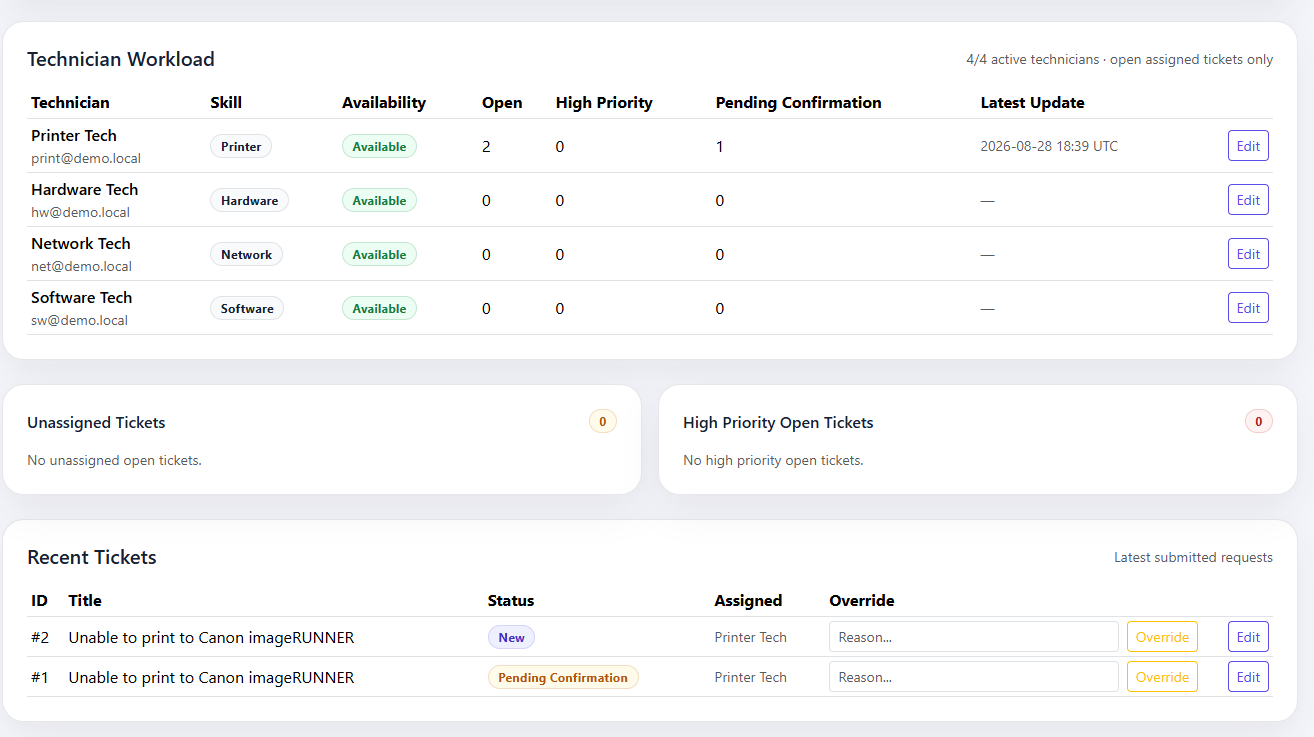The height and width of the screenshot is (737, 1314).
Task: Select the net@demo.local email text
Action: point(82,266)
